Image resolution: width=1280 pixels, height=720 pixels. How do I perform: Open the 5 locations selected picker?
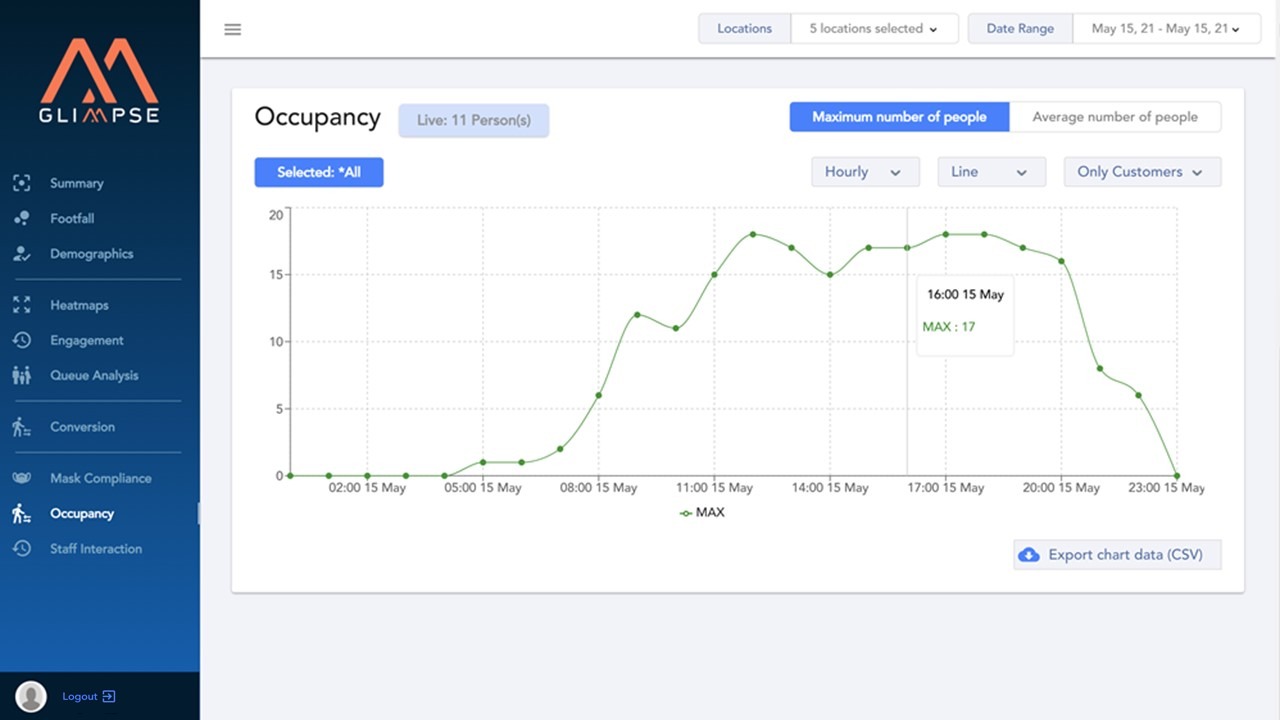coord(874,28)
